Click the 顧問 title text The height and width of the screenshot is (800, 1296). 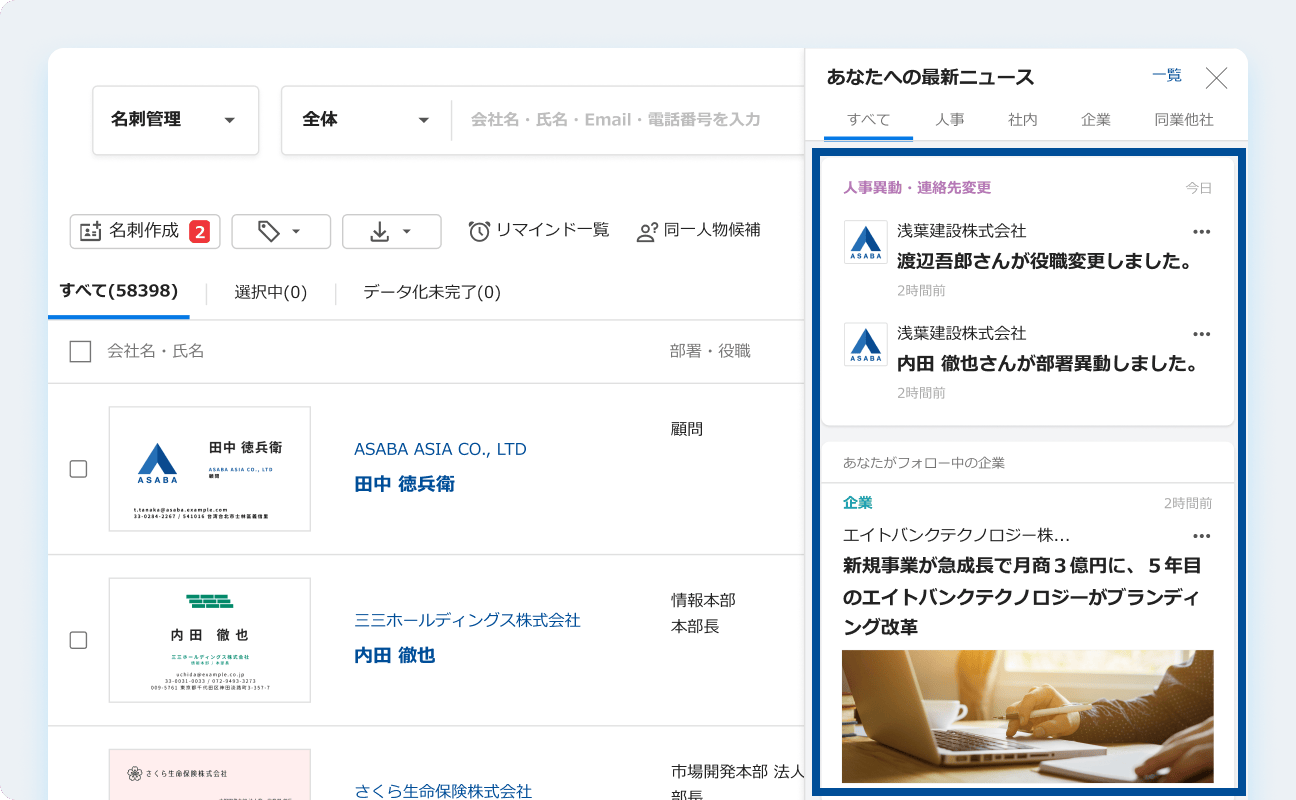pyautogui.click(x=687, y=429)
